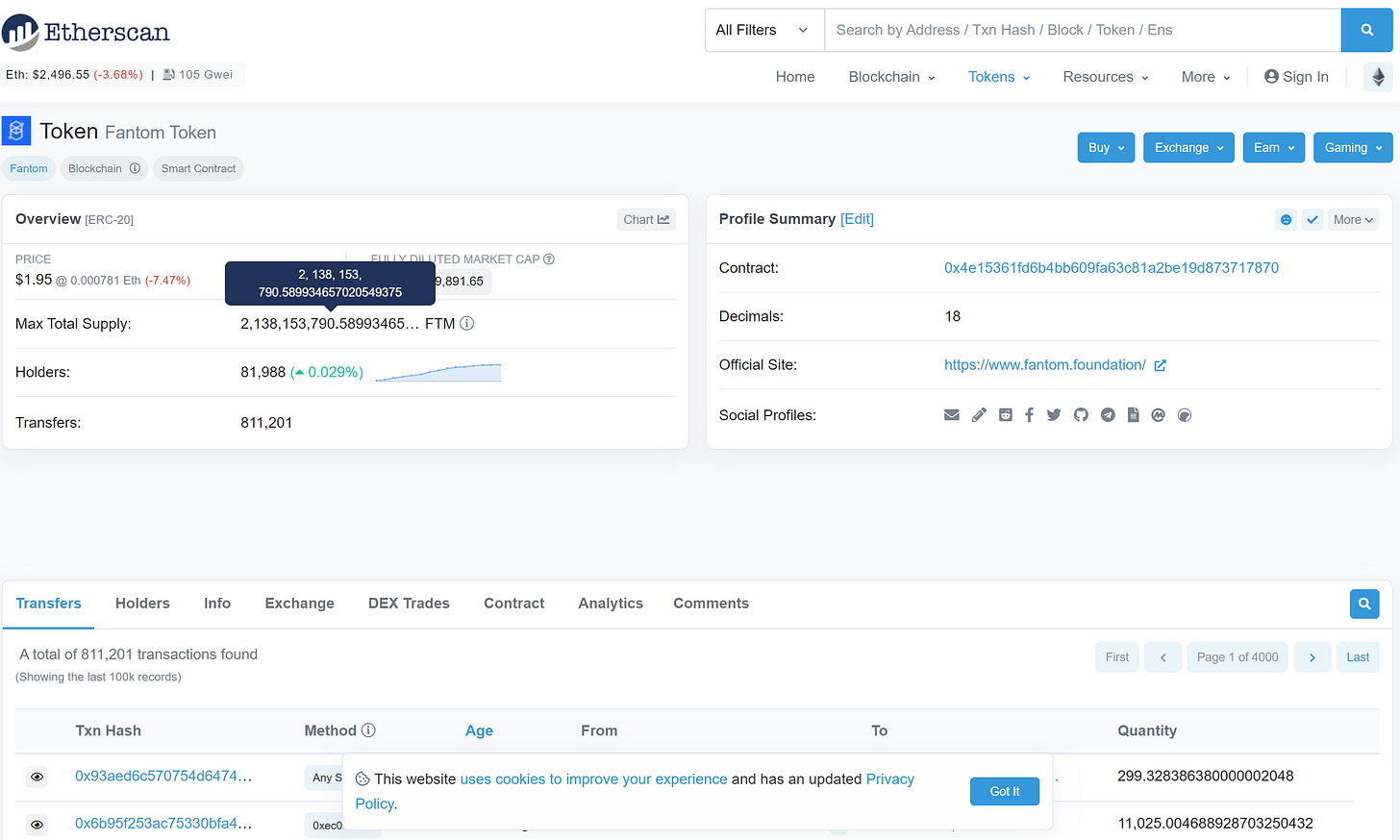Click the Fantom token logo icon

pyautogui.click(x=16, y=131)
